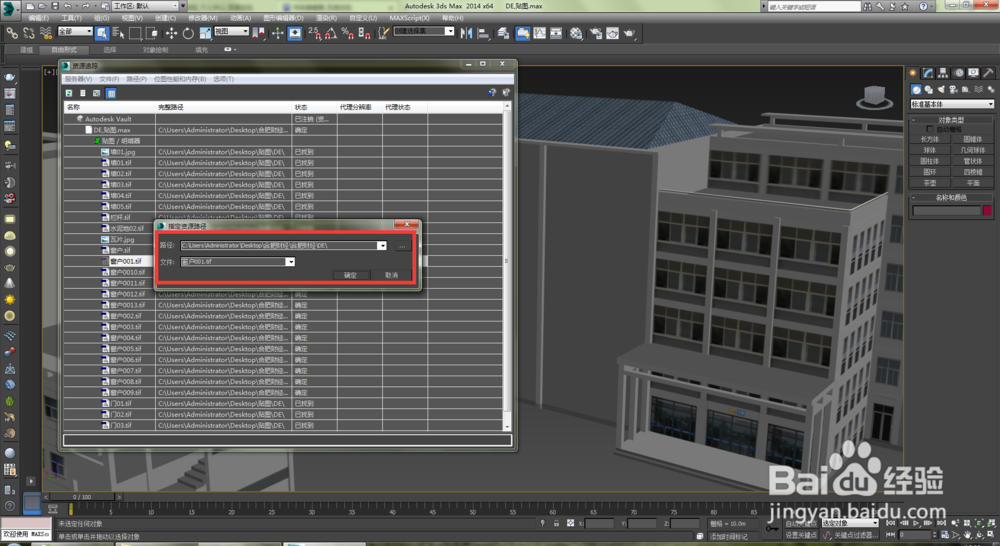Switch to the Motion command panel tab
This screenshot has width=1000, height=546.
tap(959, 73)
